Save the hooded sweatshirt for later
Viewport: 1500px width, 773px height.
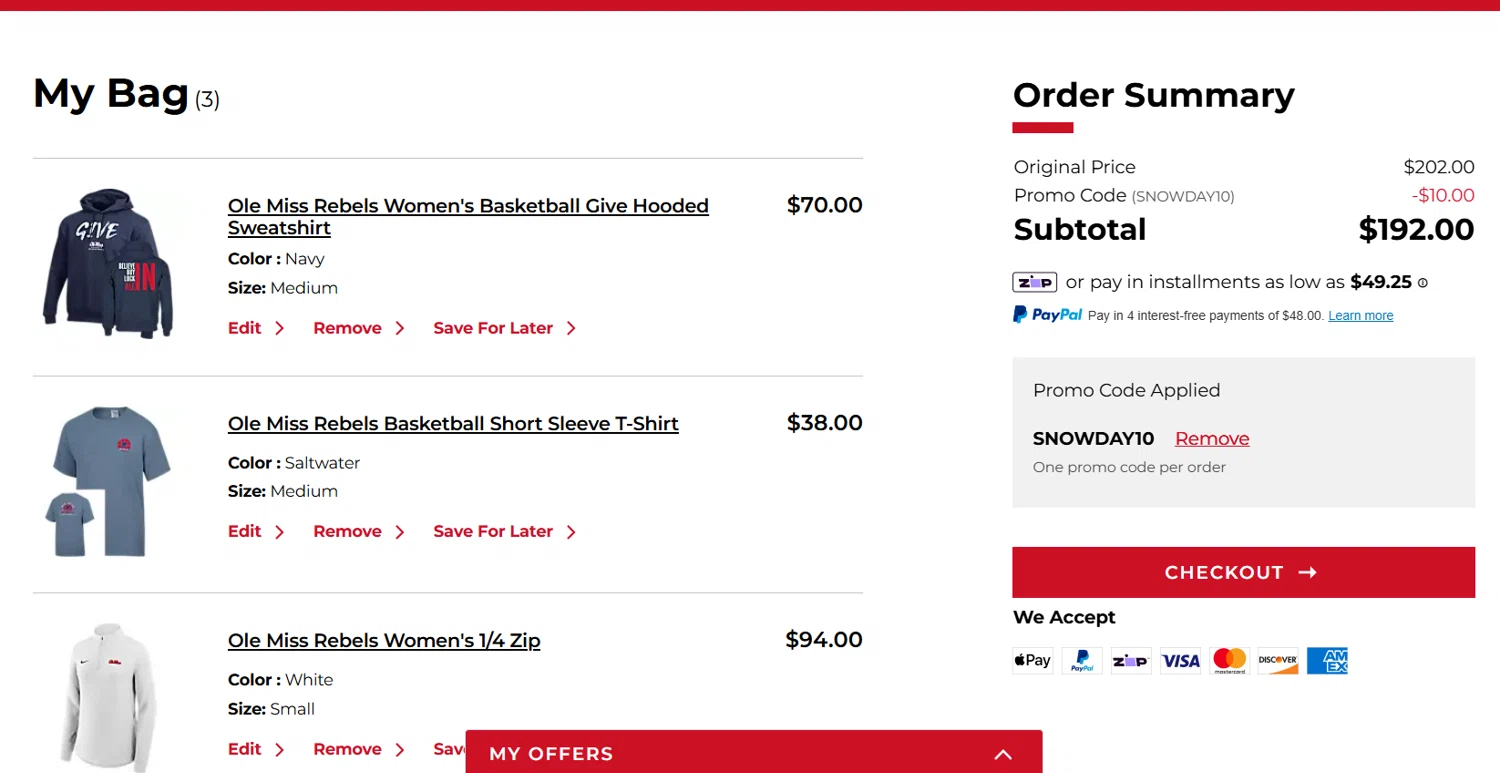coord(493,328)
